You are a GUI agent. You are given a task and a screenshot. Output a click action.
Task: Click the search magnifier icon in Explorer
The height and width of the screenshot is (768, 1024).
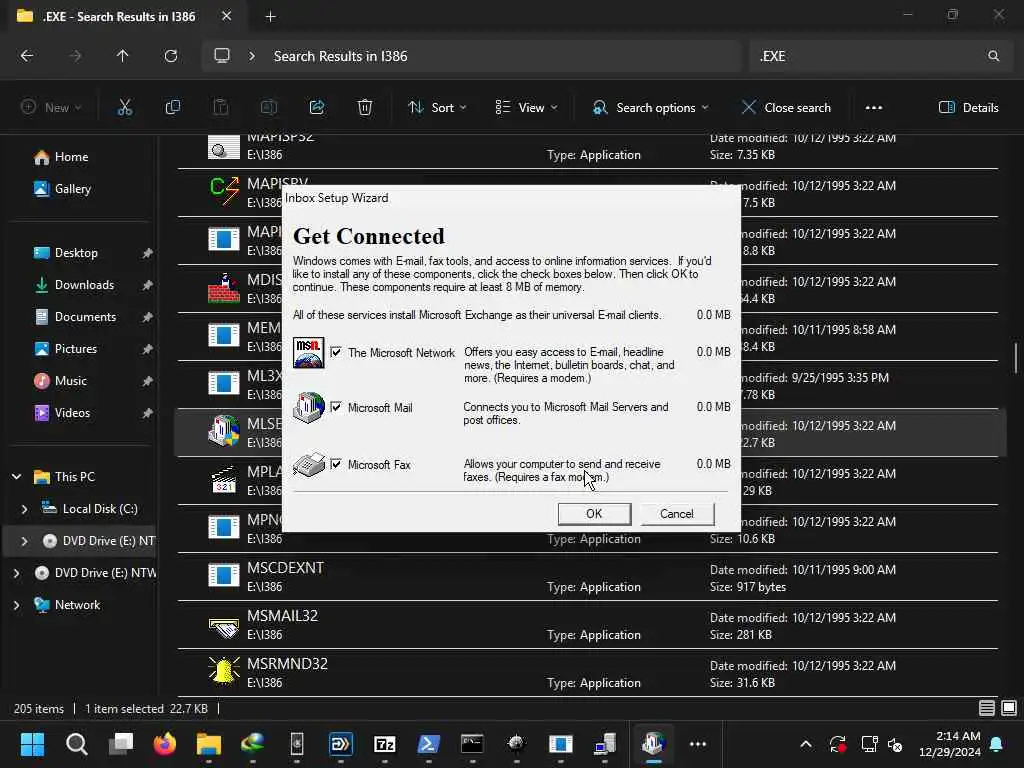coord(993,56)
